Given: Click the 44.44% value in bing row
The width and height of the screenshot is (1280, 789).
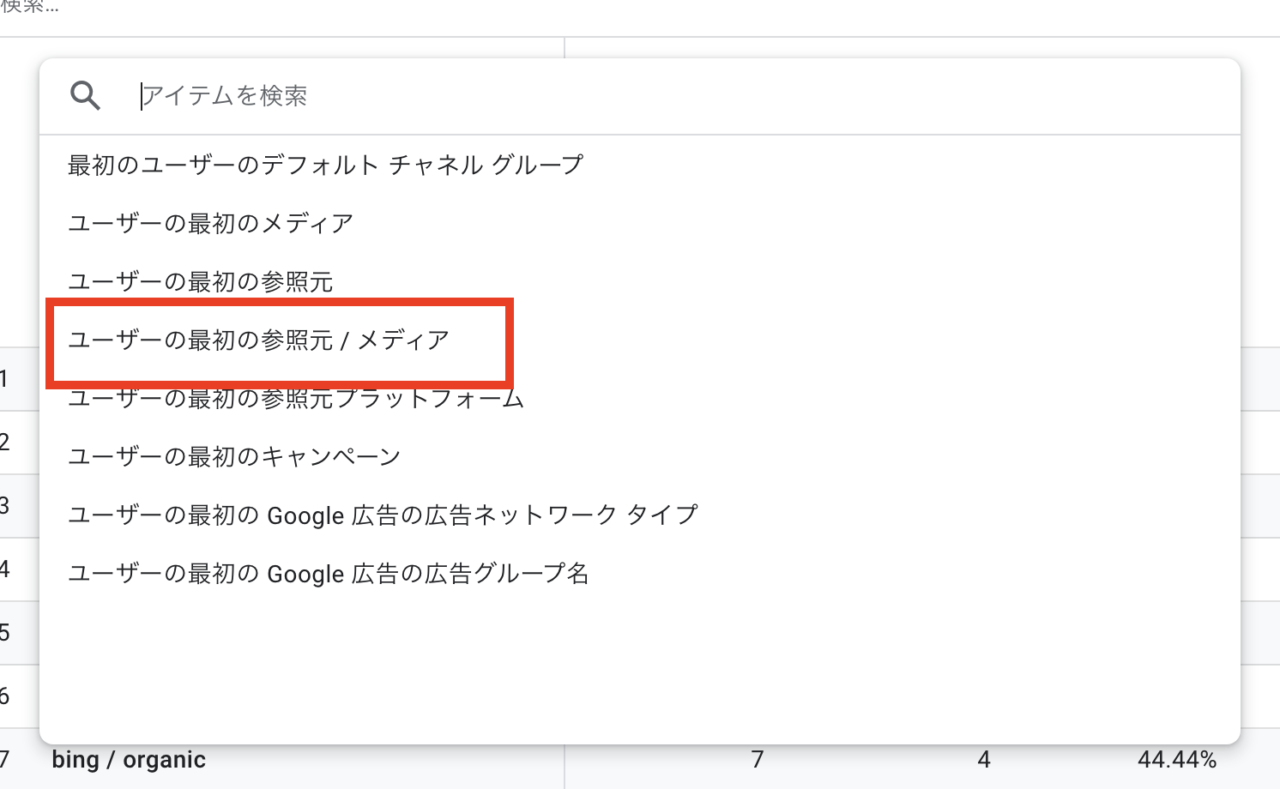Looking at the screenshot, I should 1177,760.
